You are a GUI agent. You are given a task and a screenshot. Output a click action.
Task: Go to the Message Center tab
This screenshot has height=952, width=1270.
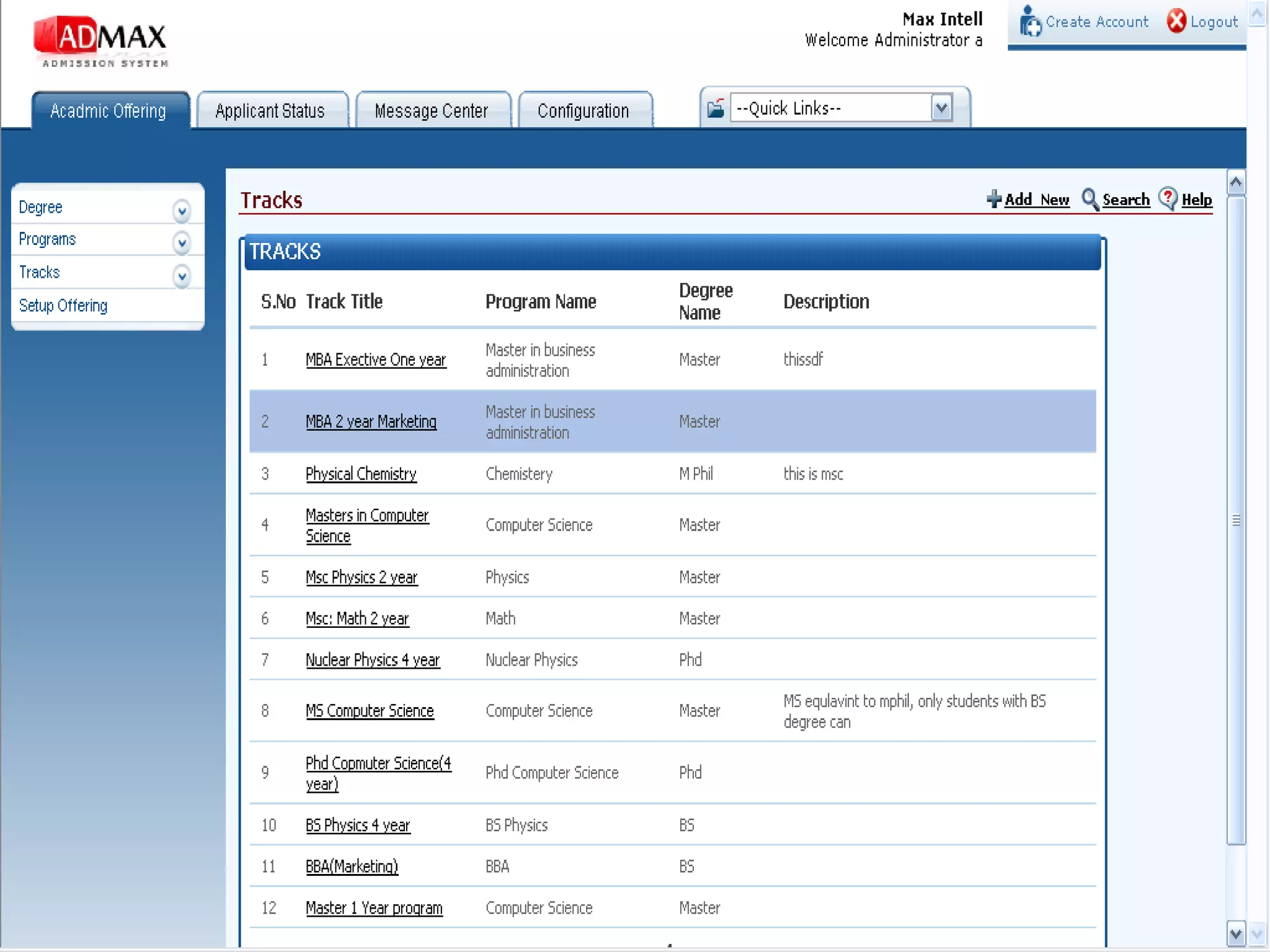431,111
